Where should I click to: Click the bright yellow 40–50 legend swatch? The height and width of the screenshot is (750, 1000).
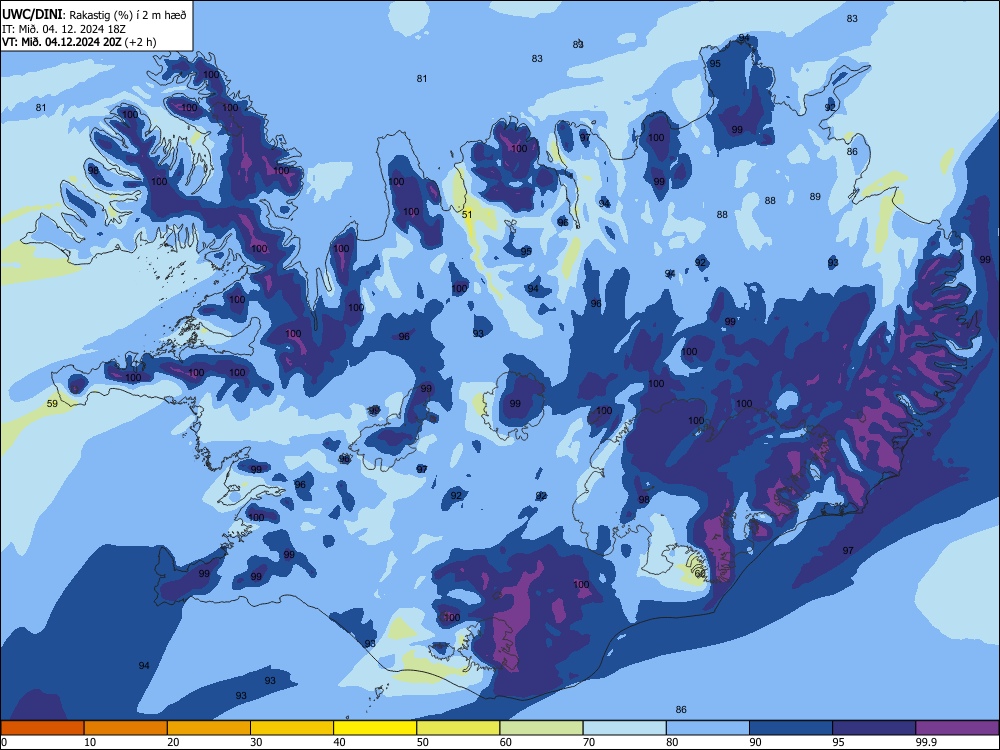coord(375,728)
